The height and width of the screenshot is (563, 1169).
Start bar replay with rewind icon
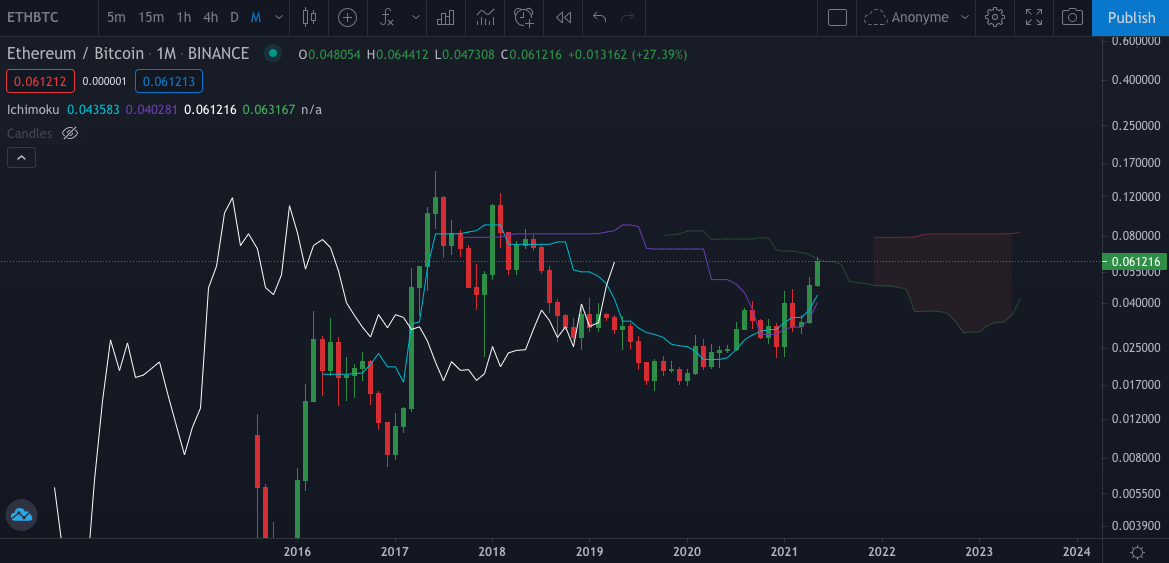click(564, 17)
